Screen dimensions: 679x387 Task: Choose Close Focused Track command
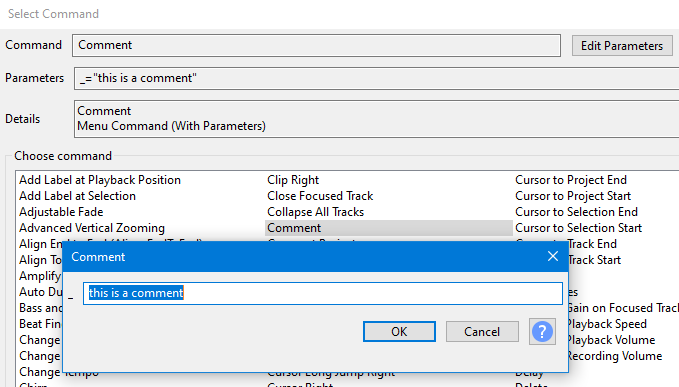click(x=320, y=196)
